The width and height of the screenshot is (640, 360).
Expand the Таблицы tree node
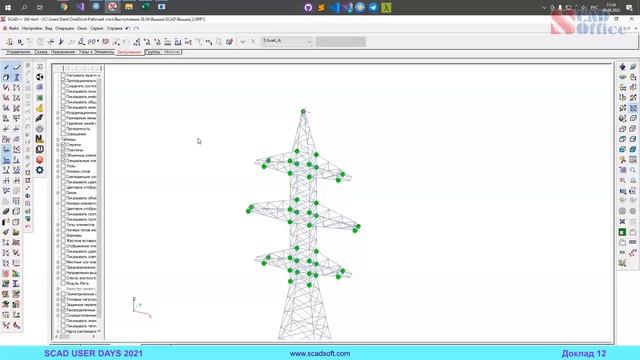[58, 139]
